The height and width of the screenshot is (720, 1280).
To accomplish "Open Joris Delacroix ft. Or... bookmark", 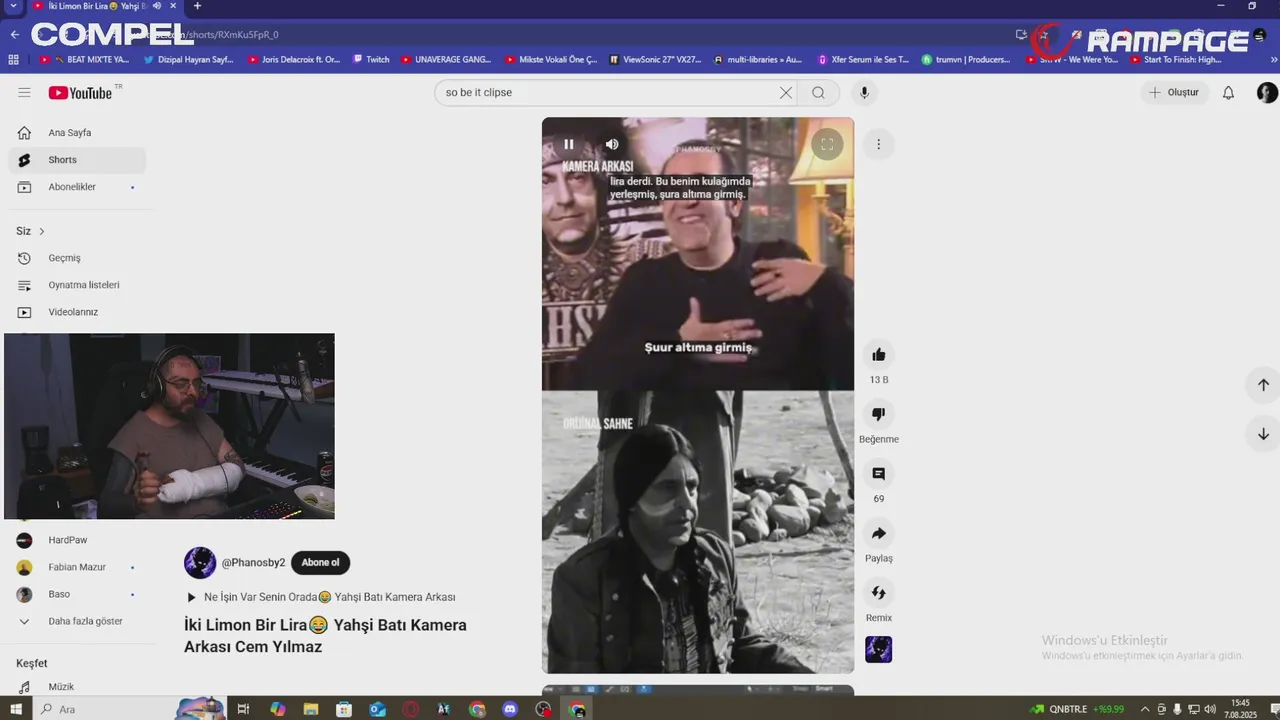I will coord(294,60).
